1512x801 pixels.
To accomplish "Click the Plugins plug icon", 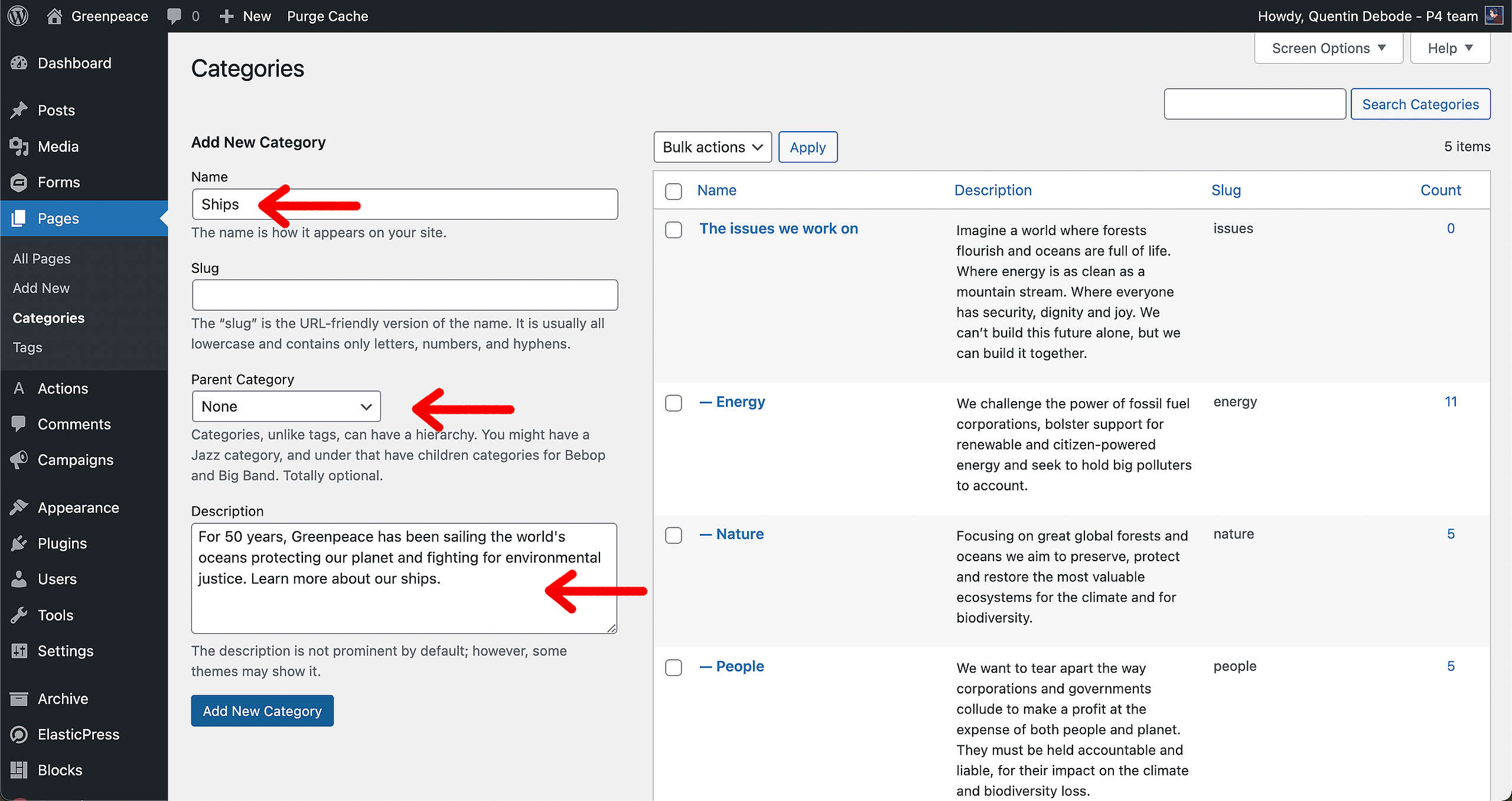I will click(19, 543).
